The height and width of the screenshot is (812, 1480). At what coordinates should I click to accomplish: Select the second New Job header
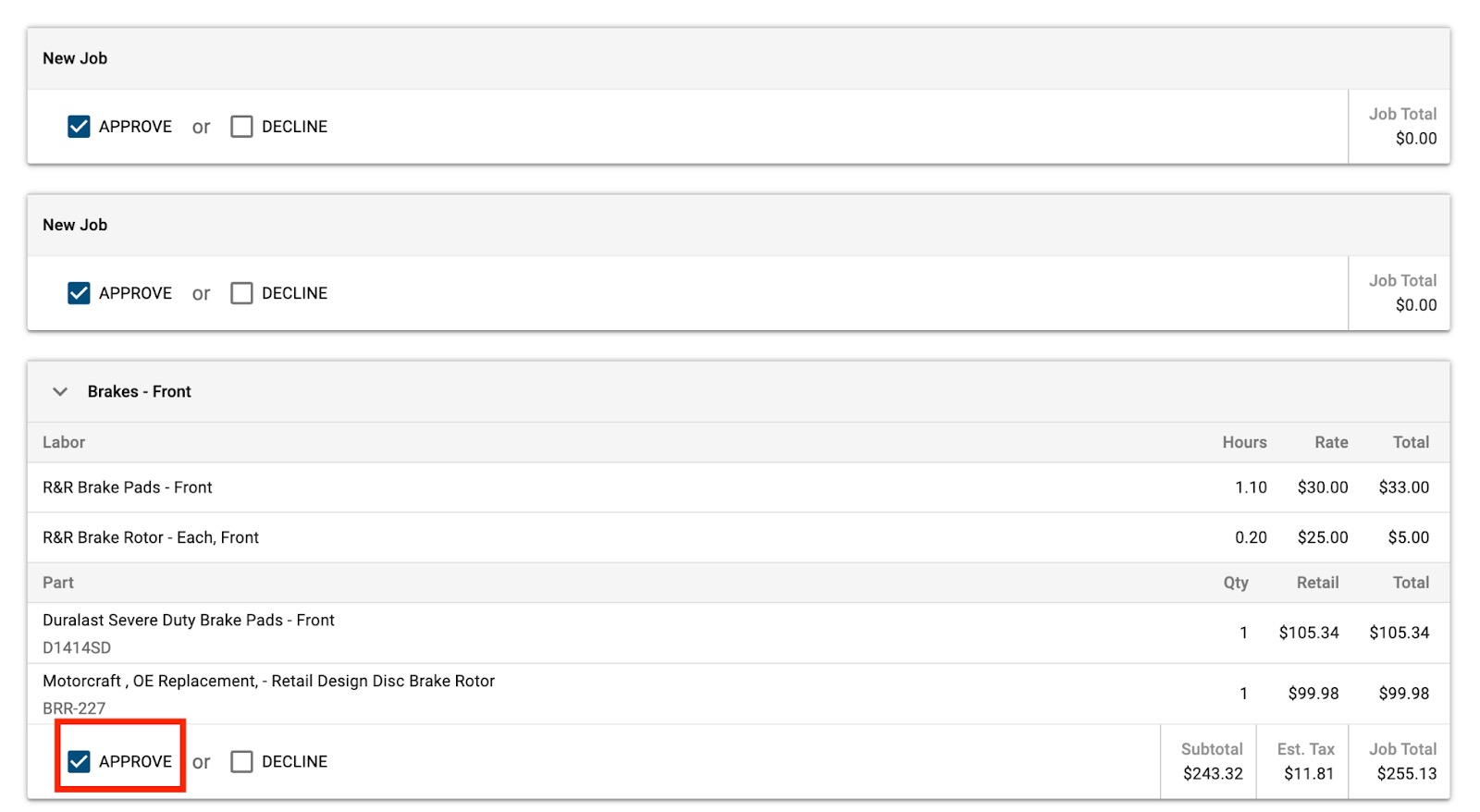coord(74,225)
